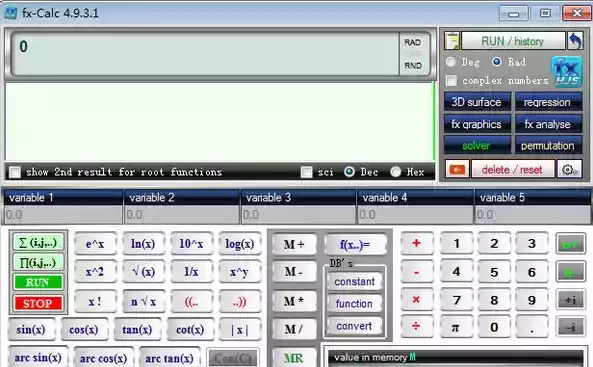Click the number 7 key
Screen dimensions: 593x367
(456, 300)
